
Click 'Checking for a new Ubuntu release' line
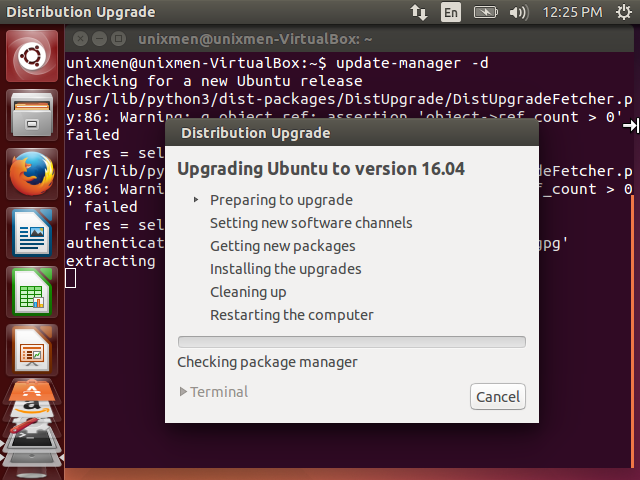(x=214, y=81)
